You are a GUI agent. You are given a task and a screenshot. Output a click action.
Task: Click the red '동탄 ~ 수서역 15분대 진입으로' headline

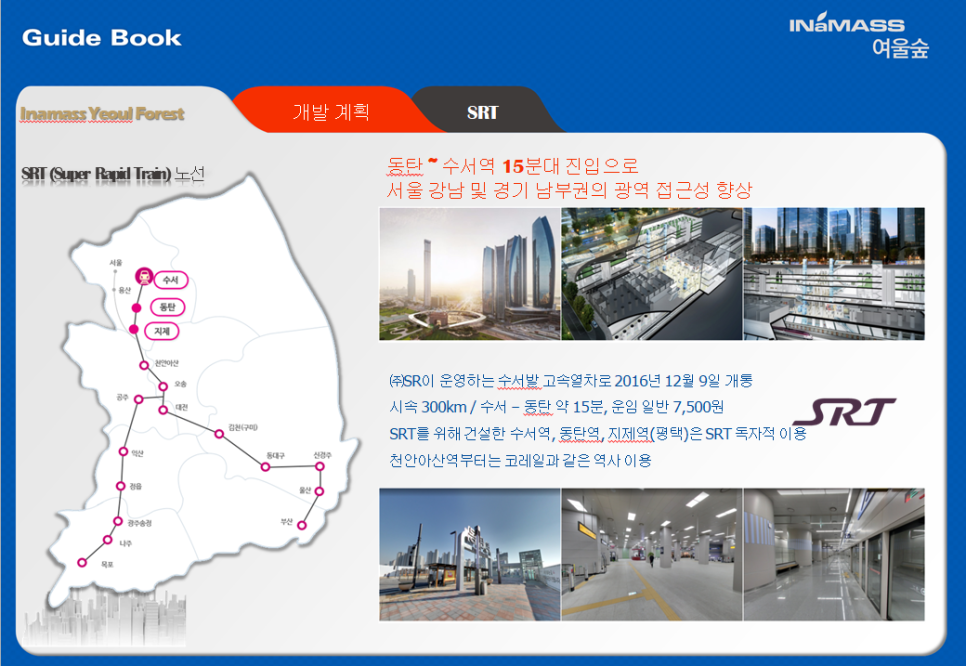pos(513,166)
